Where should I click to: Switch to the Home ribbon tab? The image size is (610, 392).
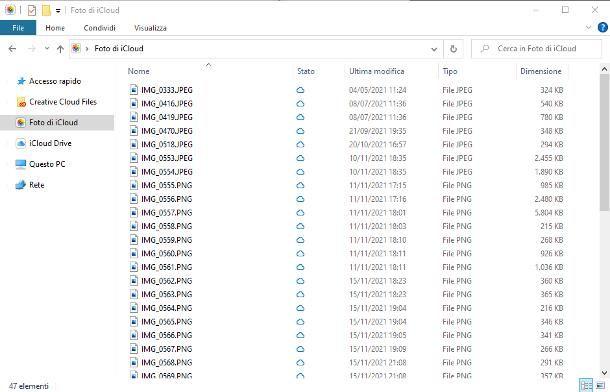pos(55,28)
